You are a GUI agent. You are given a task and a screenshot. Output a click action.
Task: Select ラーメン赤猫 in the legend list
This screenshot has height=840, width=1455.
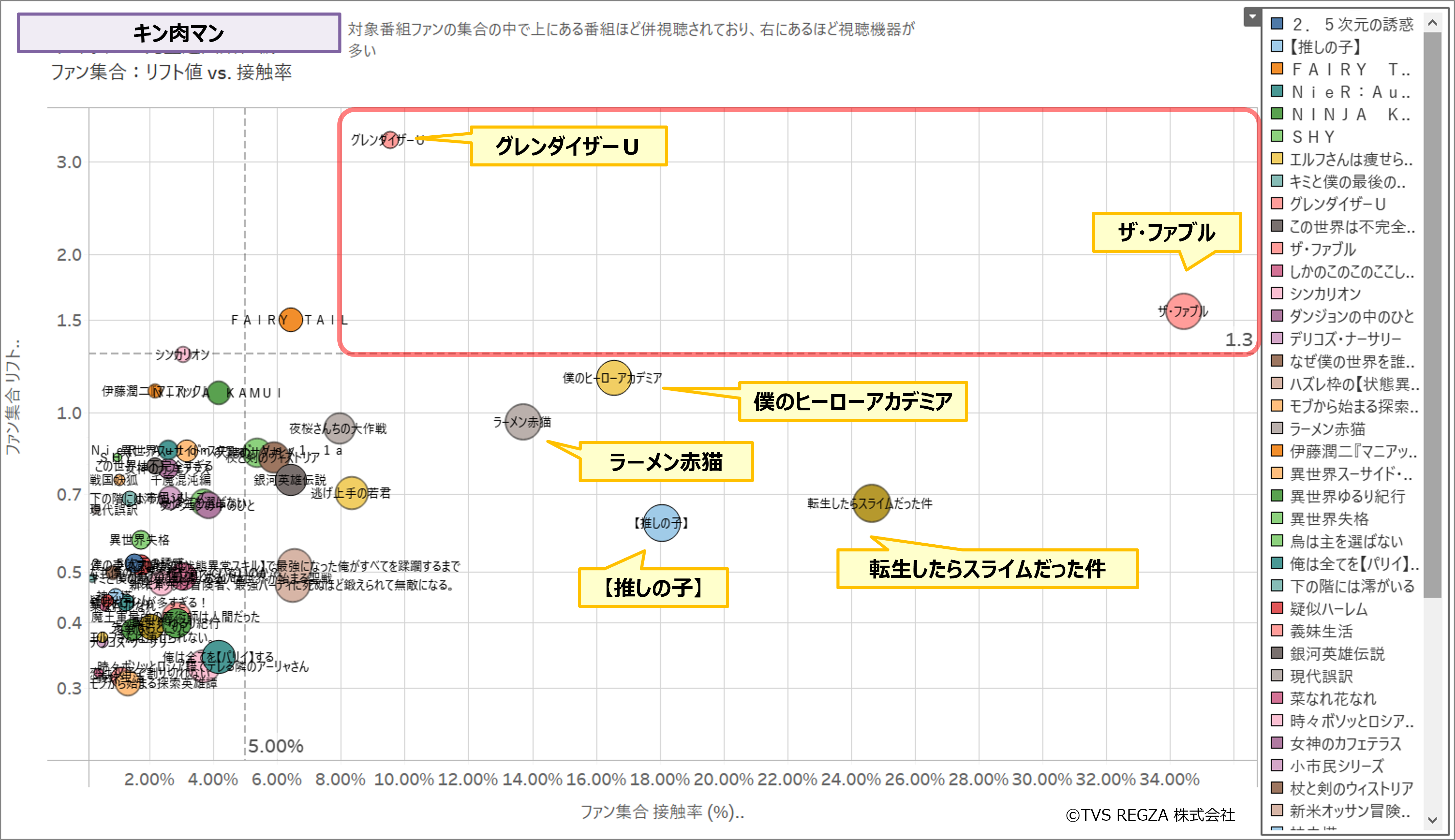coord(1327,429)
